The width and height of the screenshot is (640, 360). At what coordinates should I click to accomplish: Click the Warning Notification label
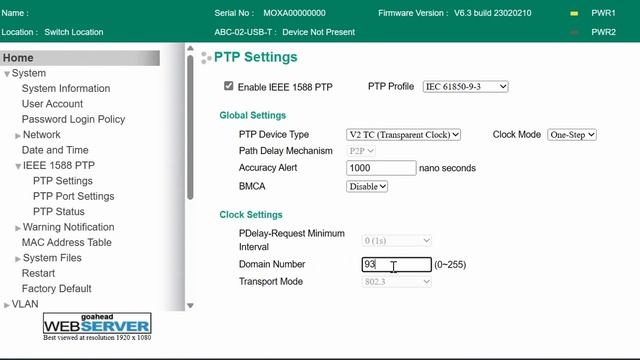pyautogui.click(x=68, y=227)
